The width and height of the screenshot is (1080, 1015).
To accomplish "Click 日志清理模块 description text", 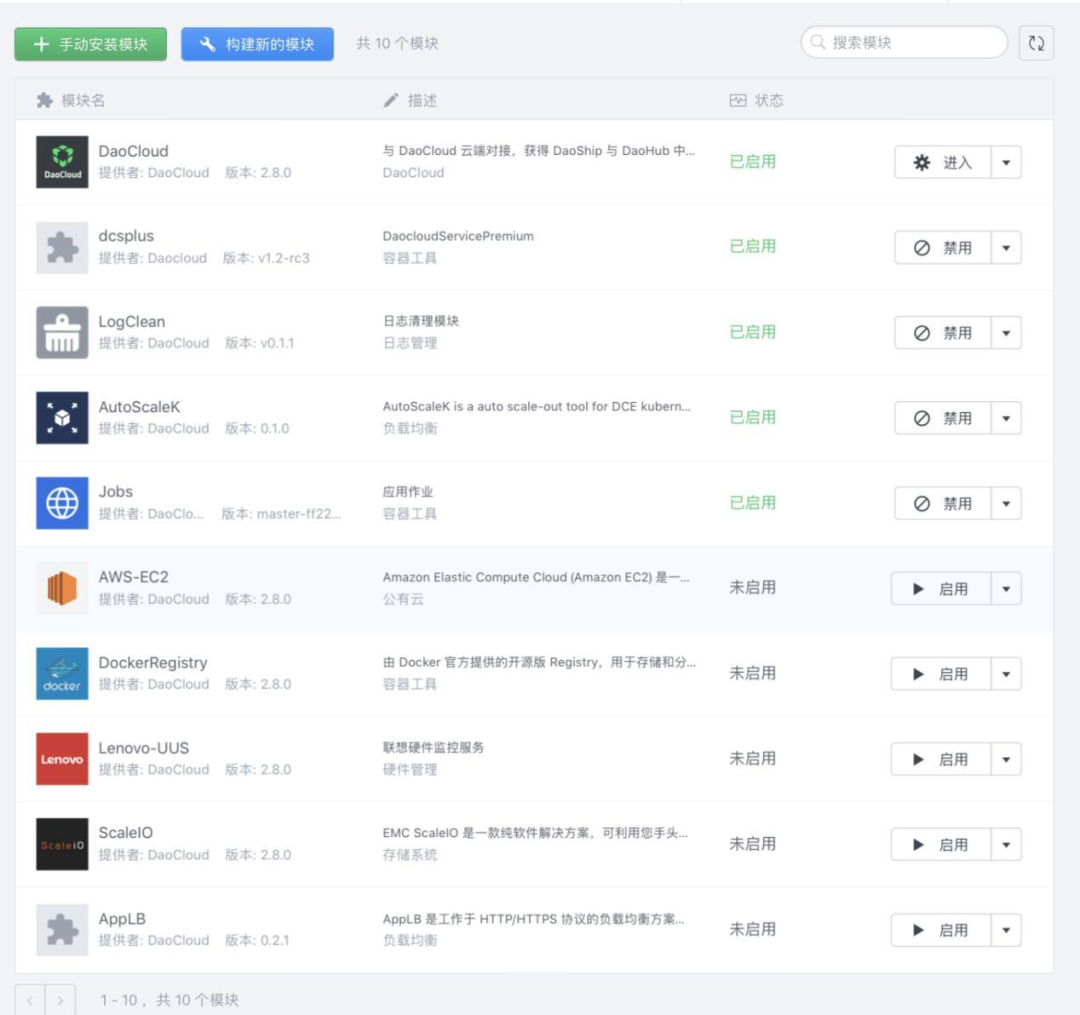I will point(421,321).
